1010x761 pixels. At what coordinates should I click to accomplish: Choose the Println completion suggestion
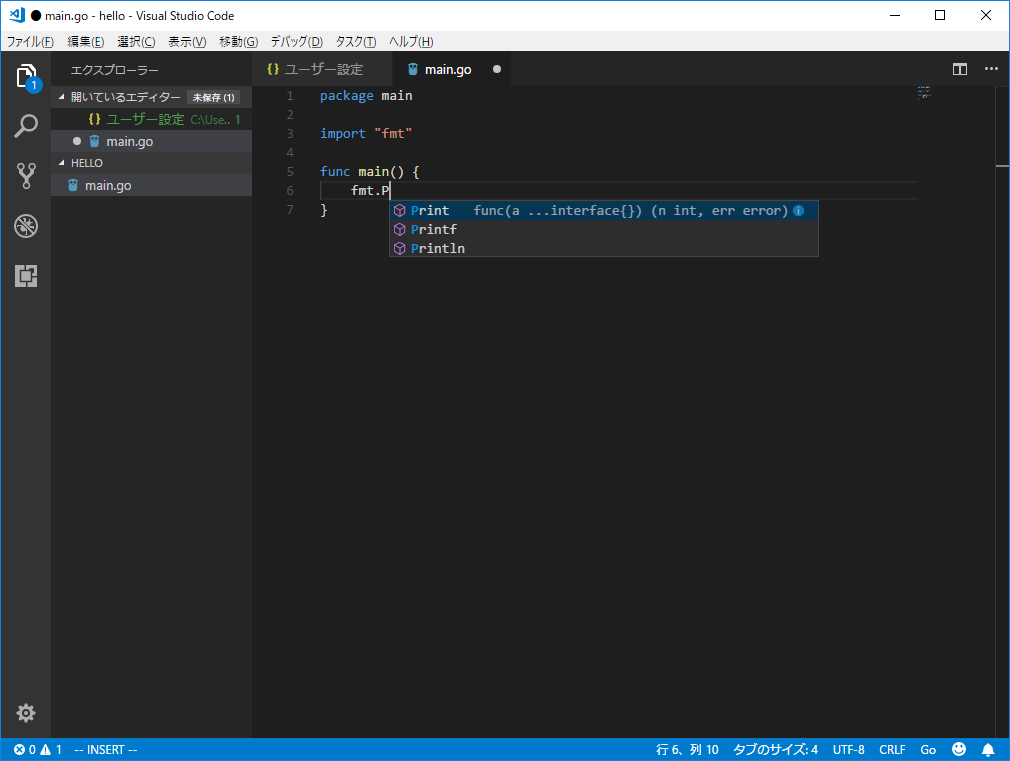coord(604,248)
